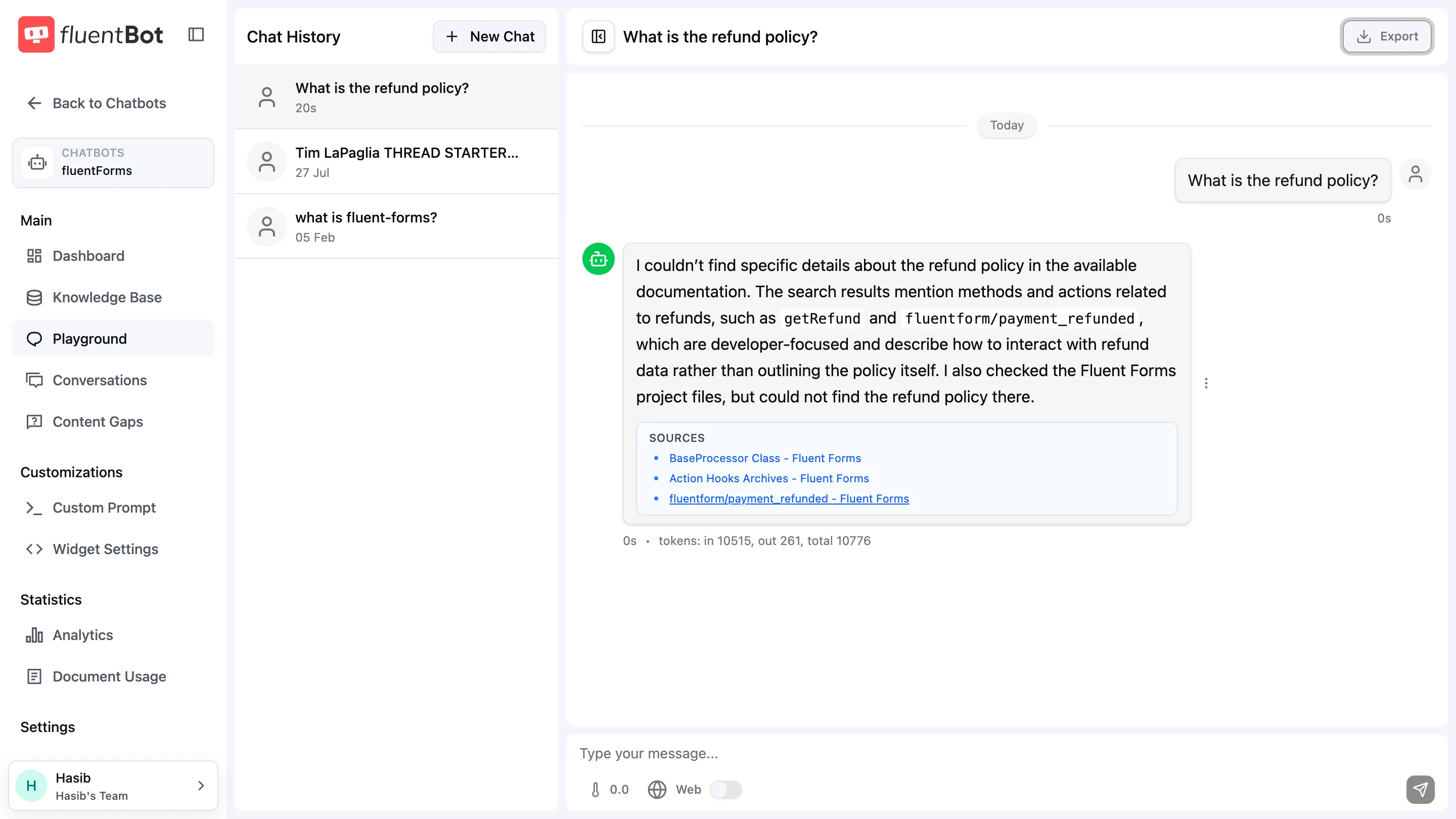Click the Today date separator
The height and width of the screenshot is (819, 1456).
[1007, 125]
